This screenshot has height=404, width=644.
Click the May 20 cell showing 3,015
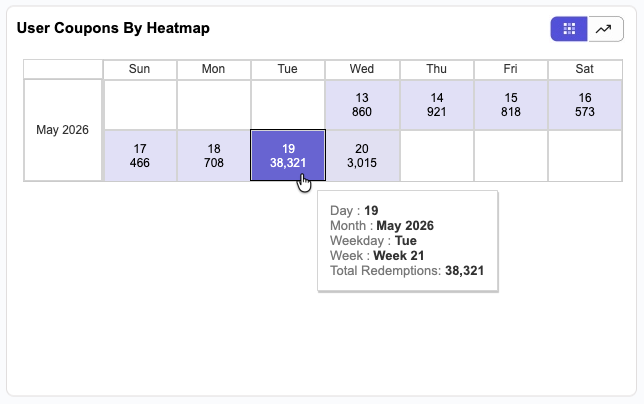pyautogui.click(x=362, y=156)
